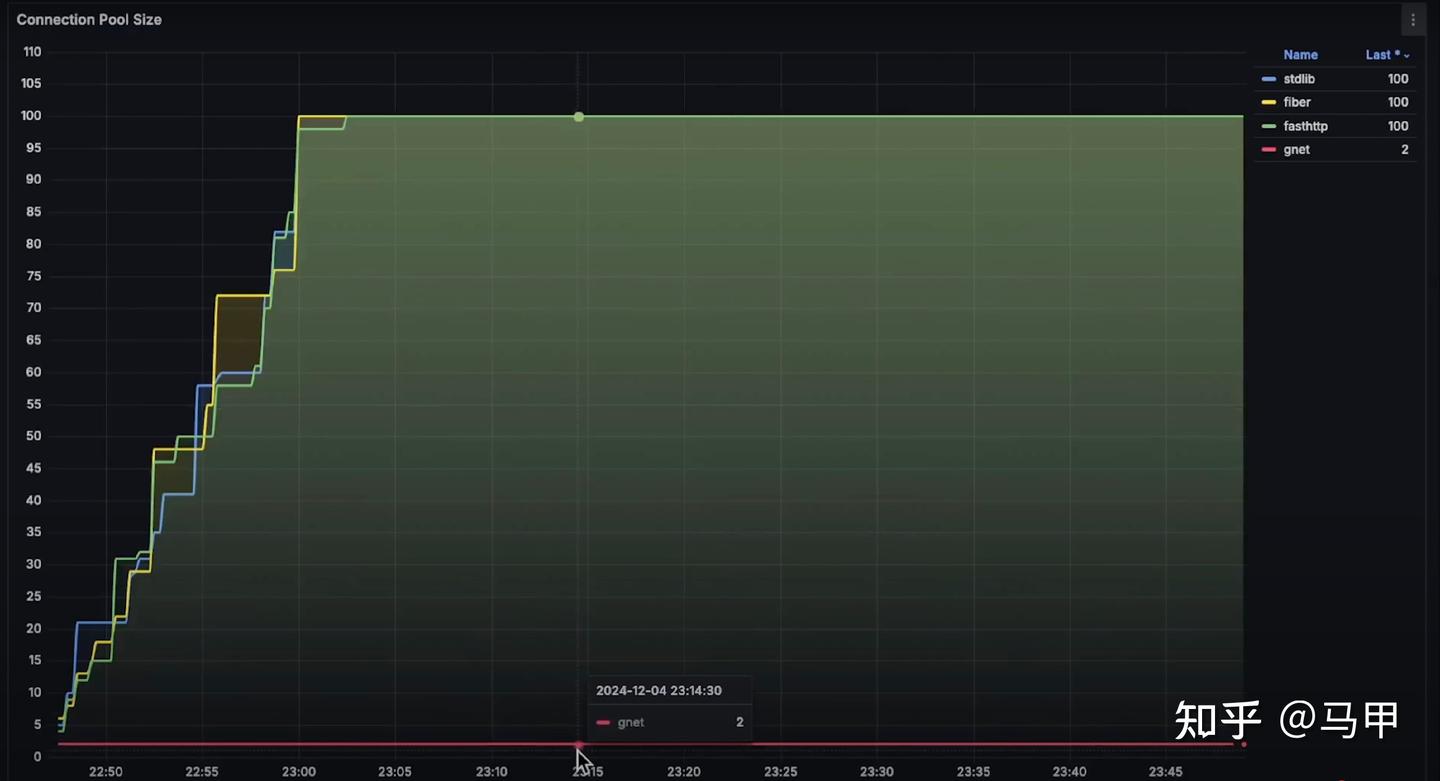The width and height of the screenshot is (1440, 781).
Task: Click the yellow fiber line swatch icon
Action: click(1268, 102)
